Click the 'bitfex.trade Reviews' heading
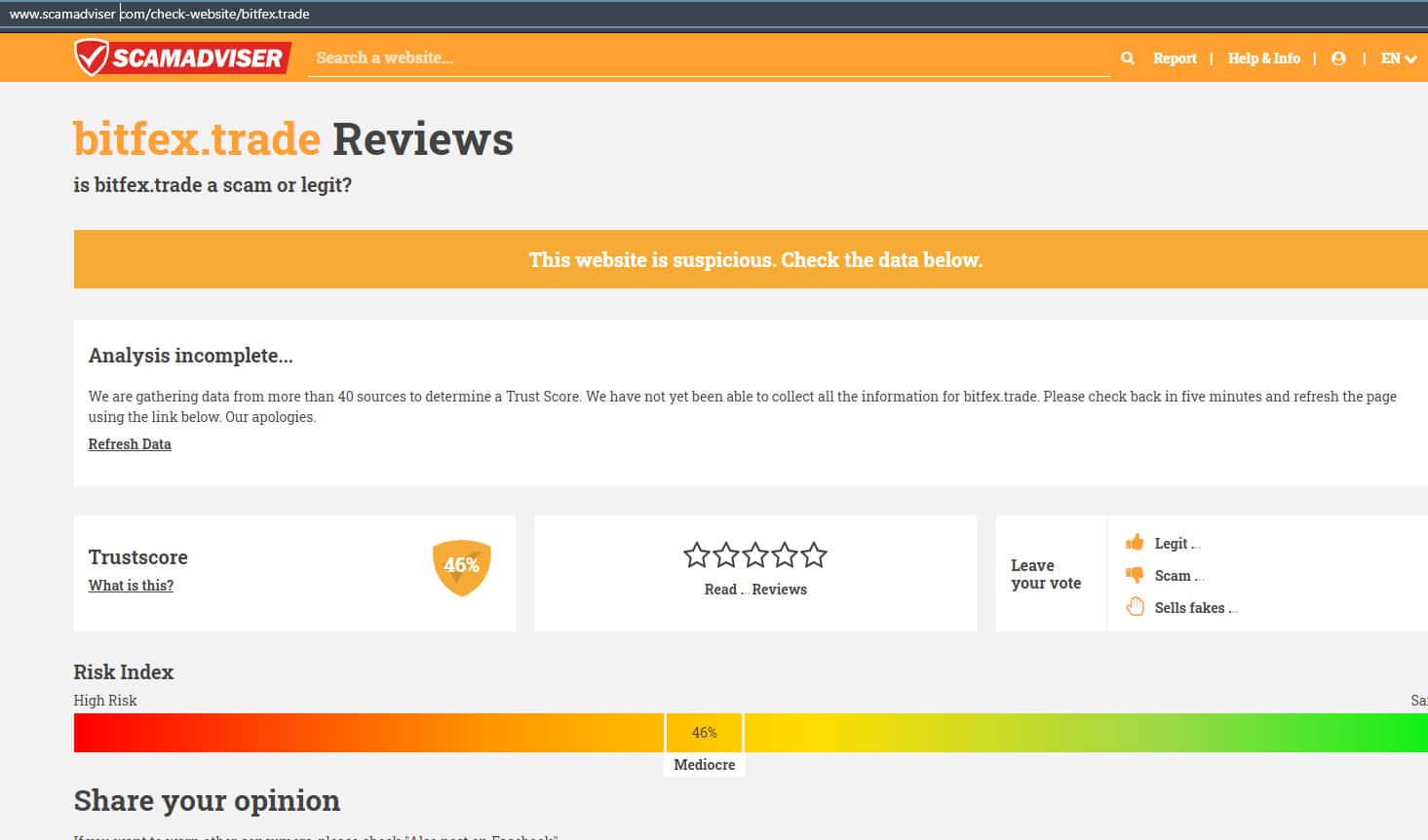 [293, 139]
